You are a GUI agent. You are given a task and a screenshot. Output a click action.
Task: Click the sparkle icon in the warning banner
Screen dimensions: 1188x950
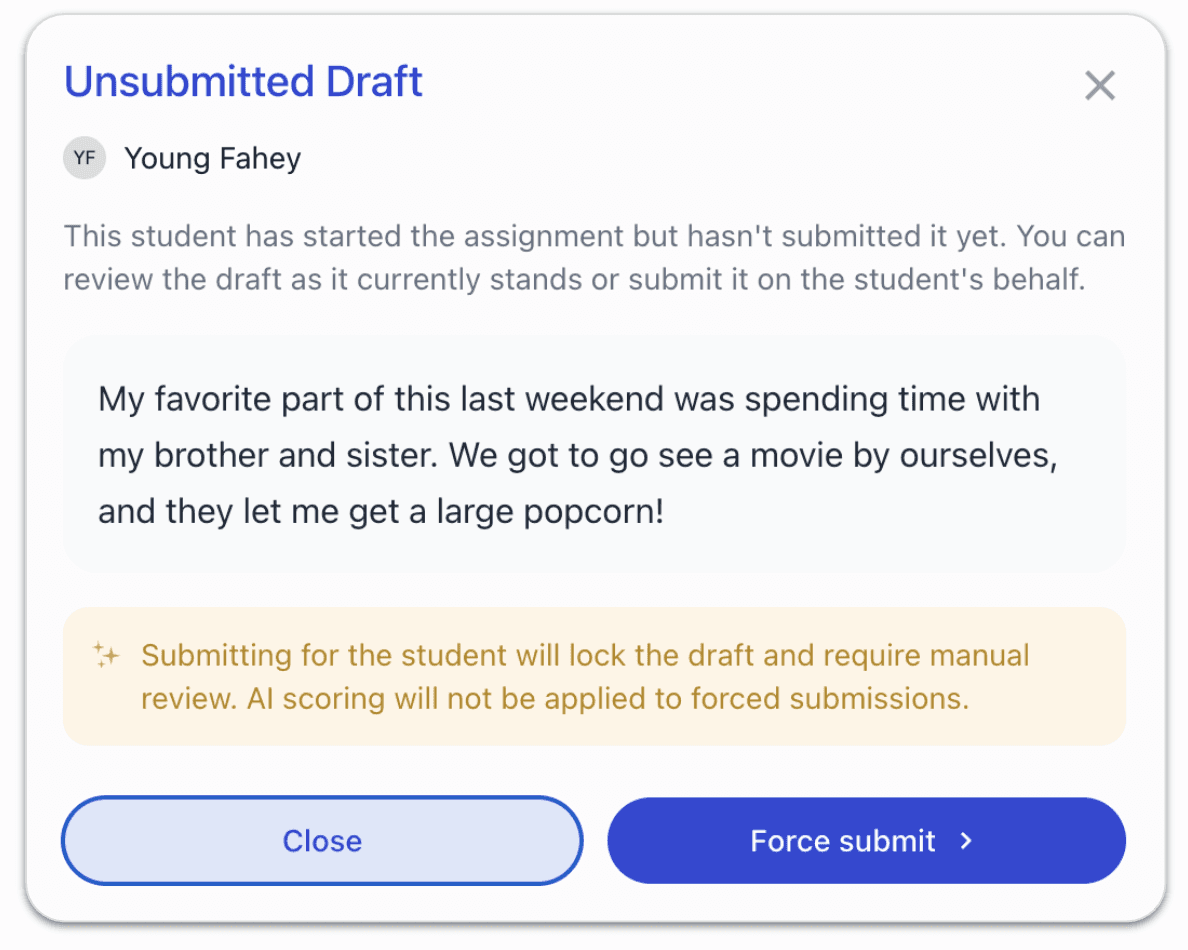pos(106,656)
